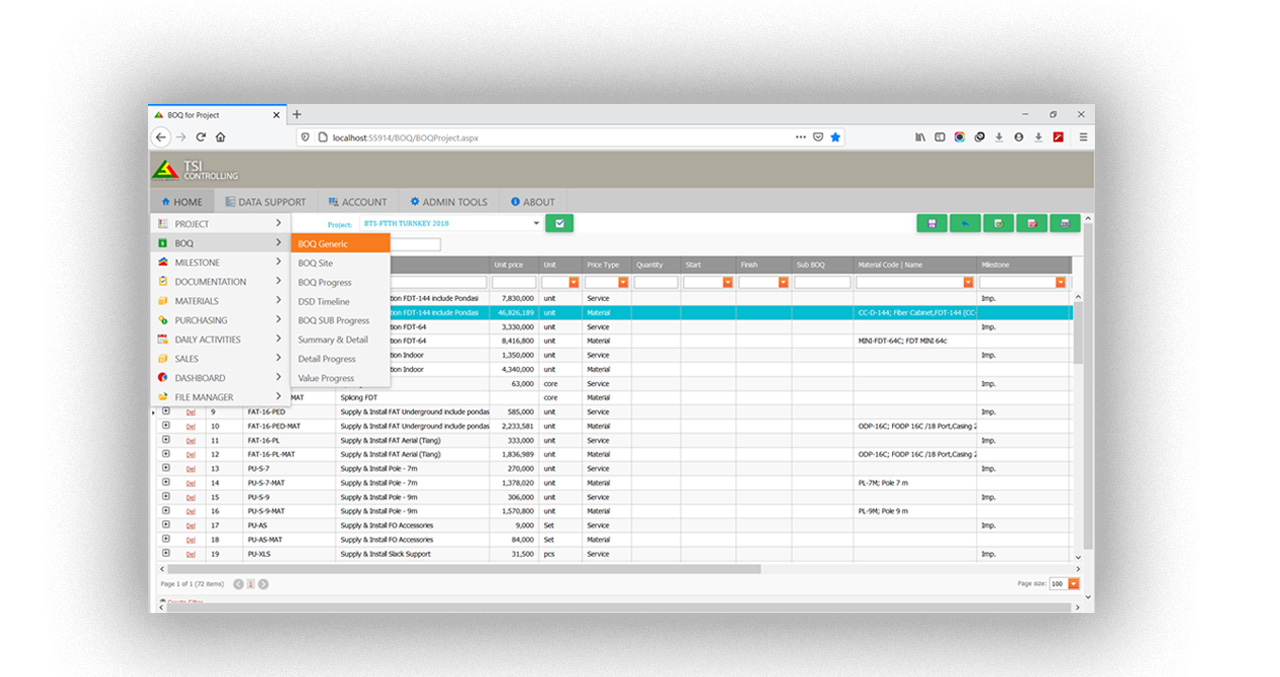This screenshot has width=1280, height=677.
Task: Open the Unit column filter dropdown
Action: pos(574,283)
